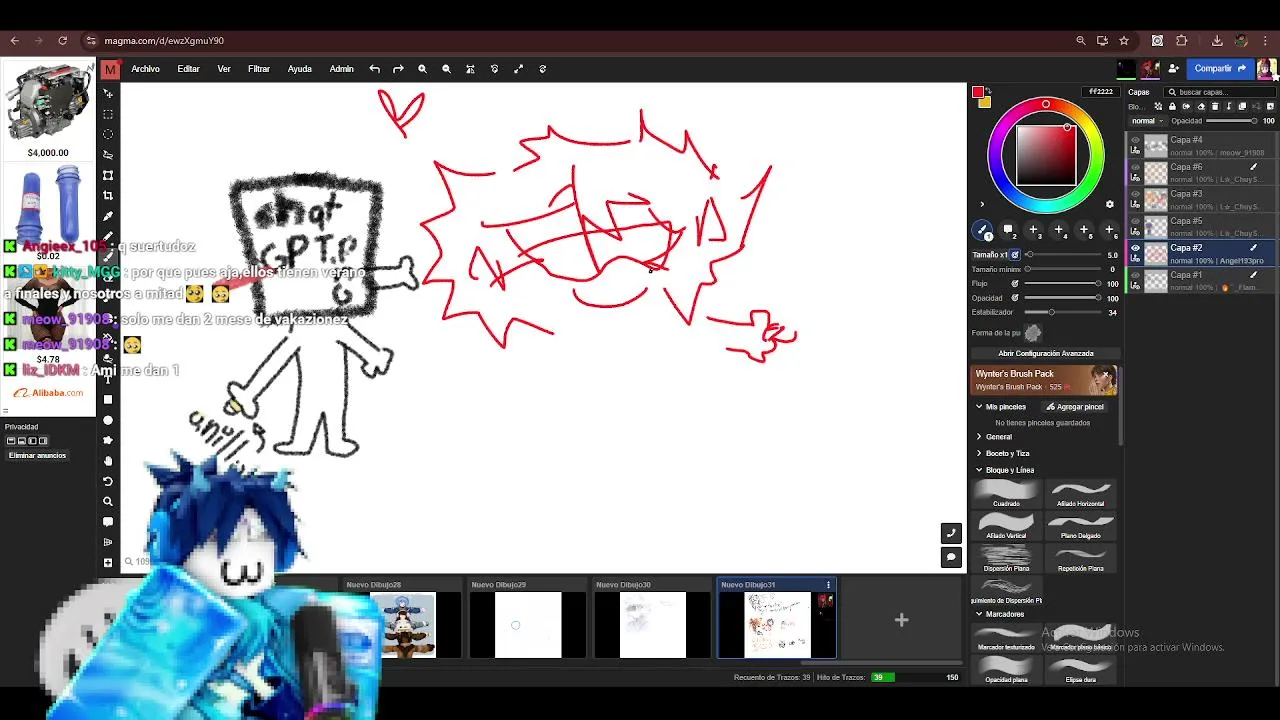Open color wheel settings gear
Image resolution: width=1280 pixels, height=720 pixels.
point(1109,204)
